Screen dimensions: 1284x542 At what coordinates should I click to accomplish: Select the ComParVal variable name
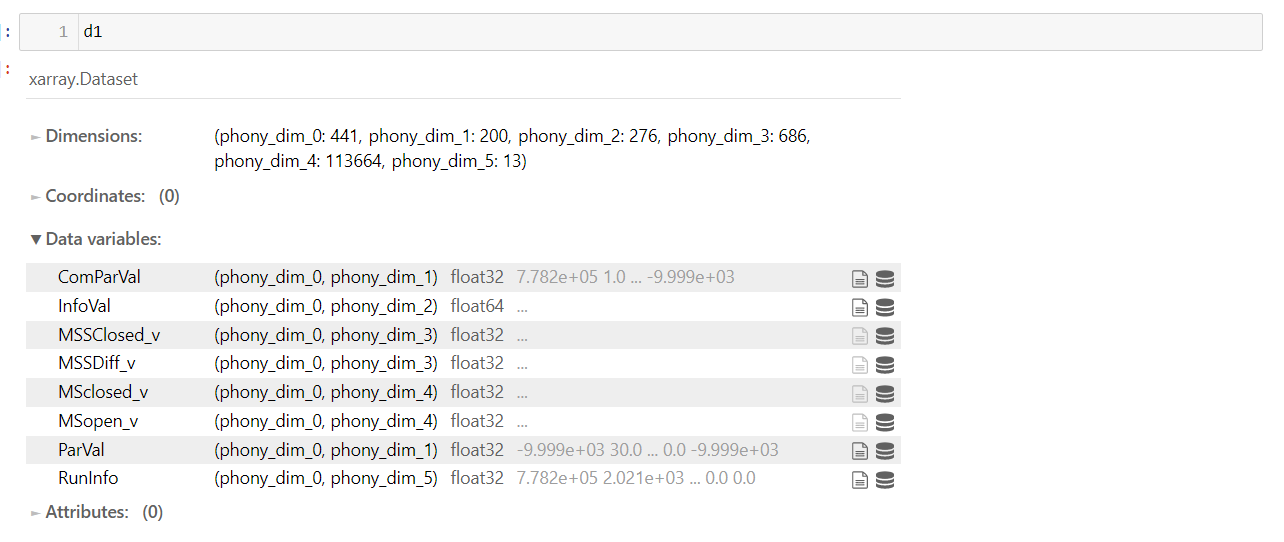[99, 277]
